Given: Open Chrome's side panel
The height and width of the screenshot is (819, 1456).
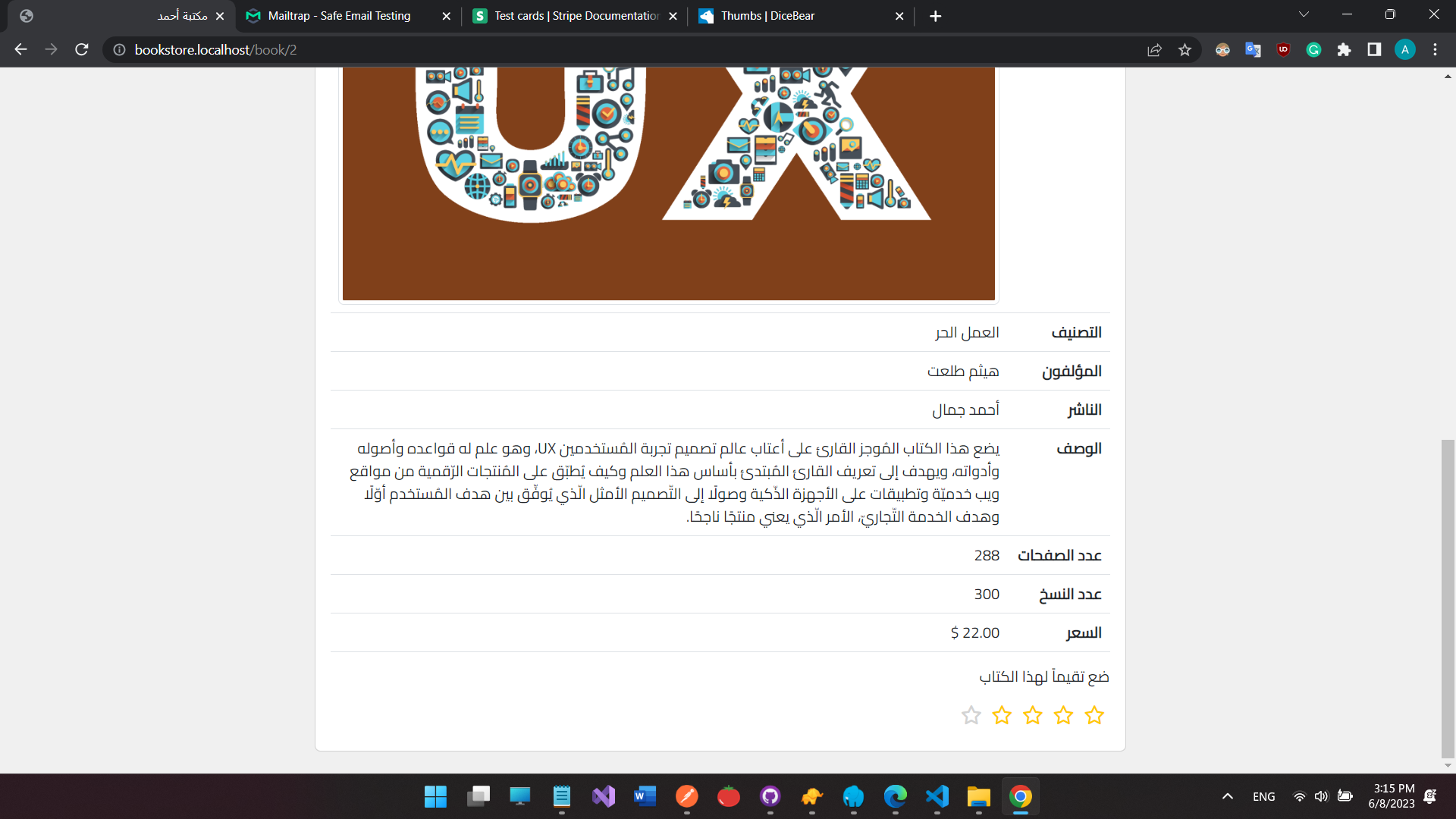Looking at the screenshot, I should pyautogui.click(x=1374, y=49).
